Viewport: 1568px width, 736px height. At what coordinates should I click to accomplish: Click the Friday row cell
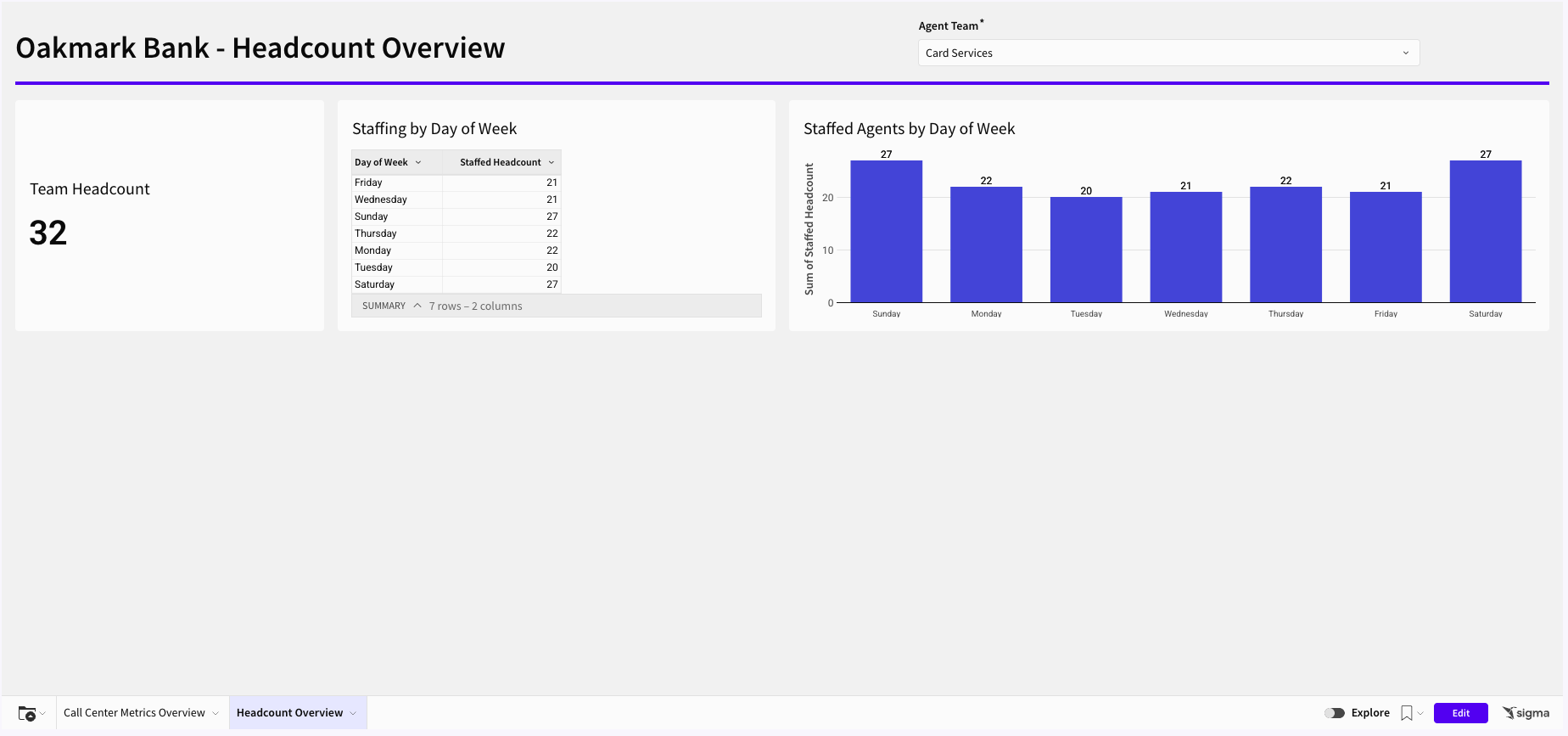tap(397, 183)
